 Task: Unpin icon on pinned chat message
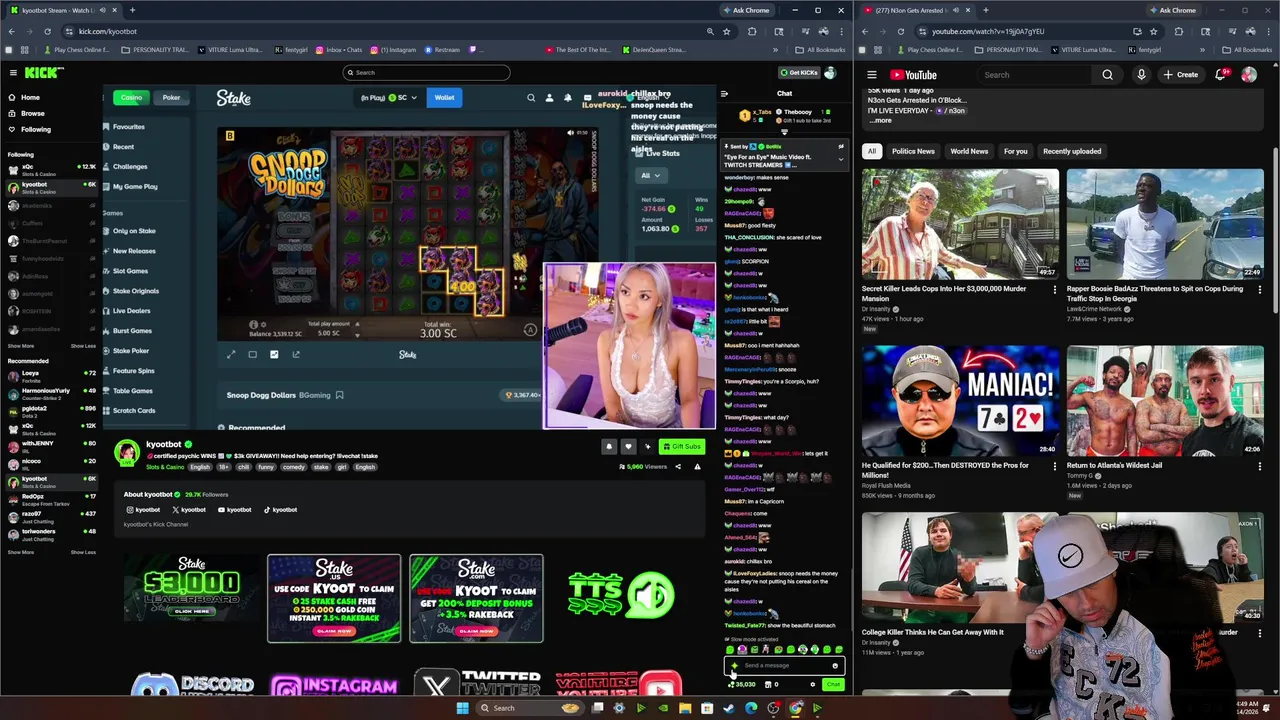[841, 146]
